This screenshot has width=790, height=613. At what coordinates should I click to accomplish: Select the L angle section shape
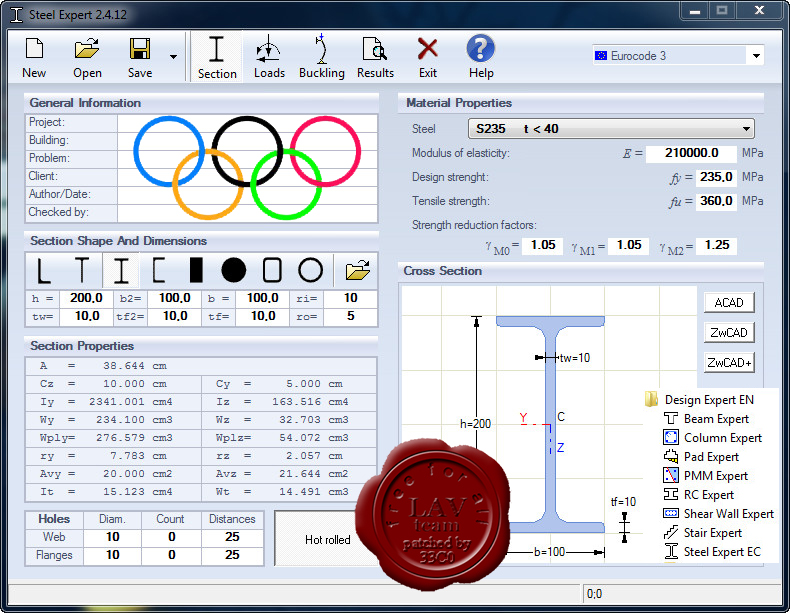coord(44,270)
